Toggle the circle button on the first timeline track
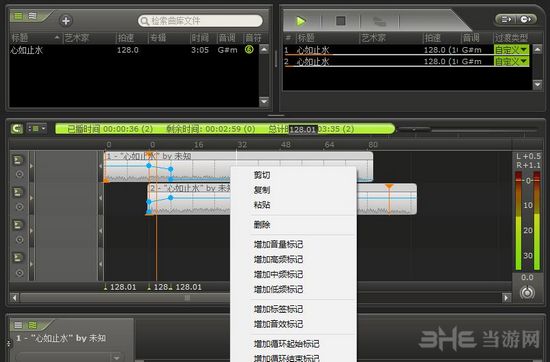Screen dimensions: 550x362 click(x=20, y=174)
